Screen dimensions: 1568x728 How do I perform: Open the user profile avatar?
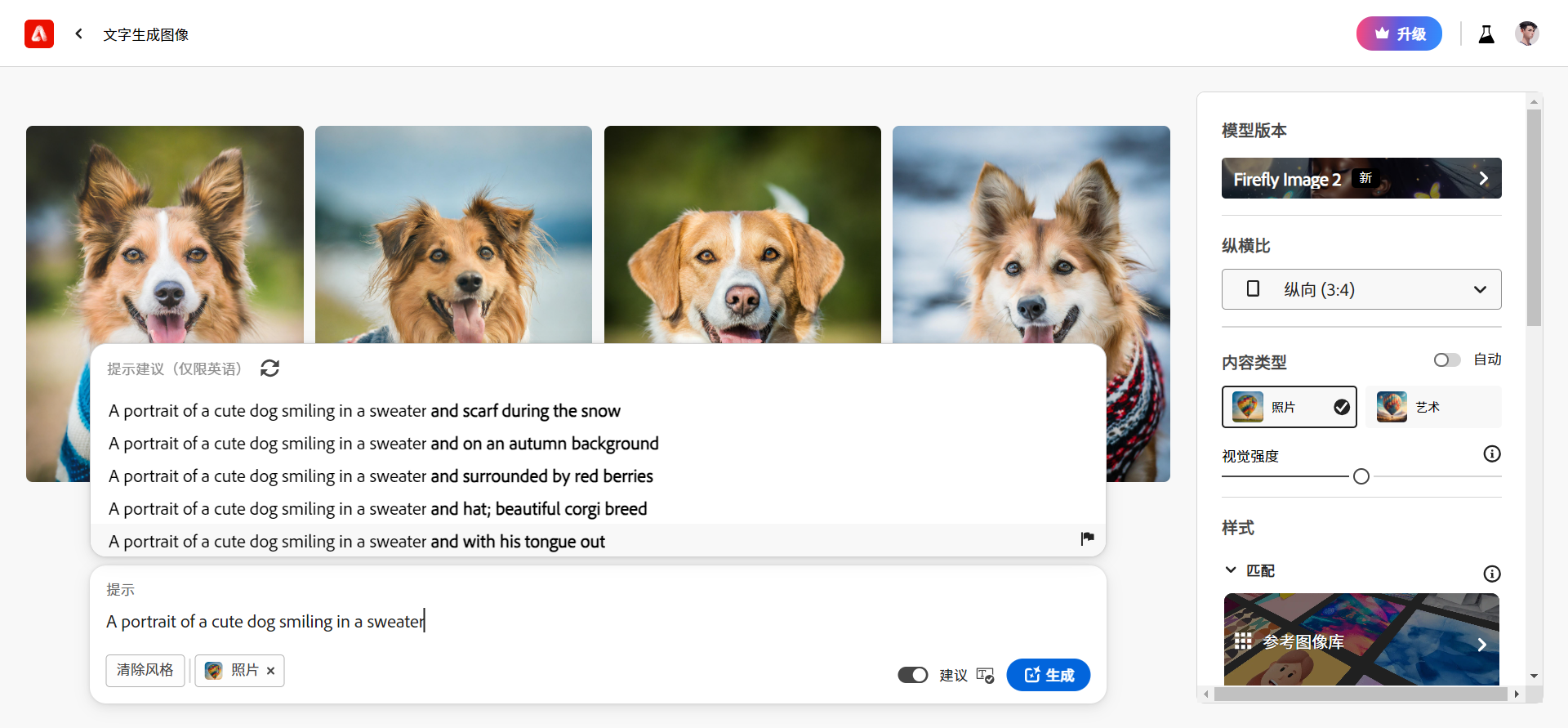coord(1526,34)
